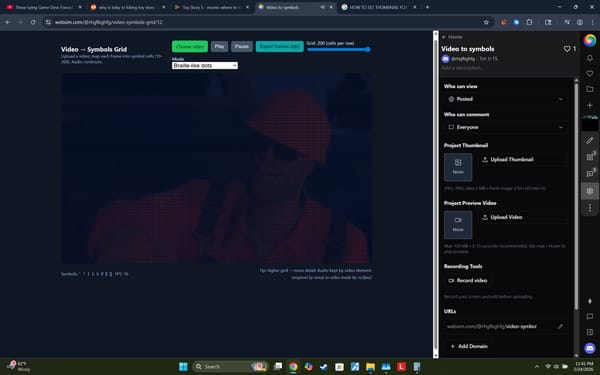
Task: Open the settings gear in sidebar
Action: tap(590, 191)
